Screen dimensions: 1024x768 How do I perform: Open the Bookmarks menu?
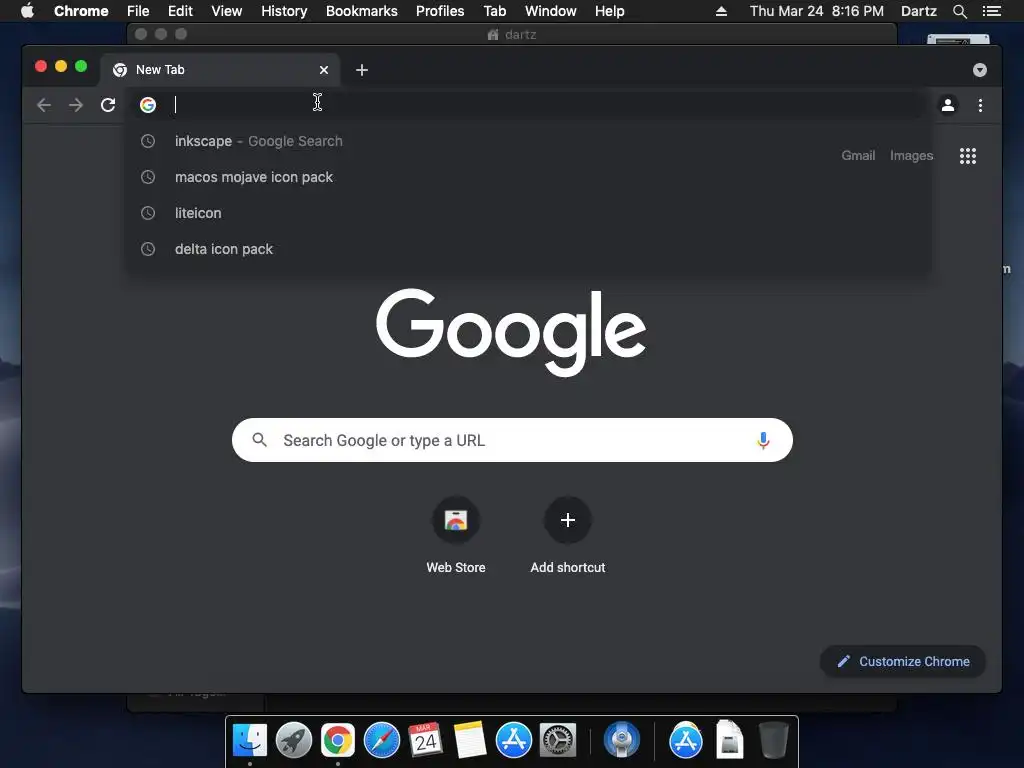(362, 11)
